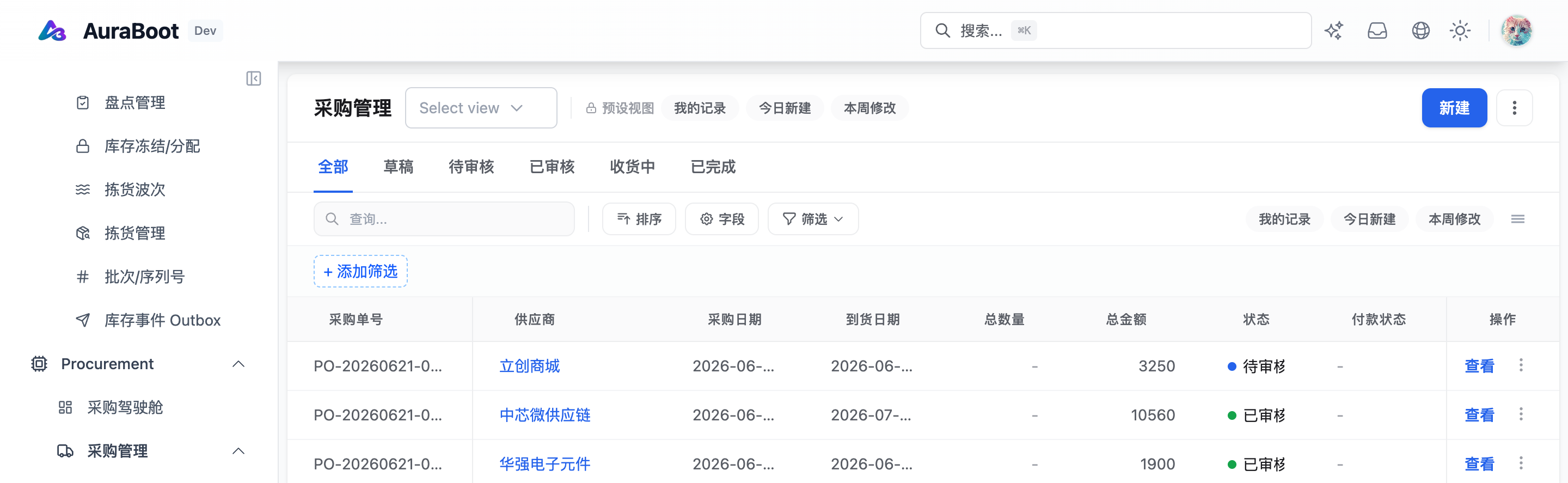
Task: Open the AI sparkle assistant icon
Action: pos(1334,30)
